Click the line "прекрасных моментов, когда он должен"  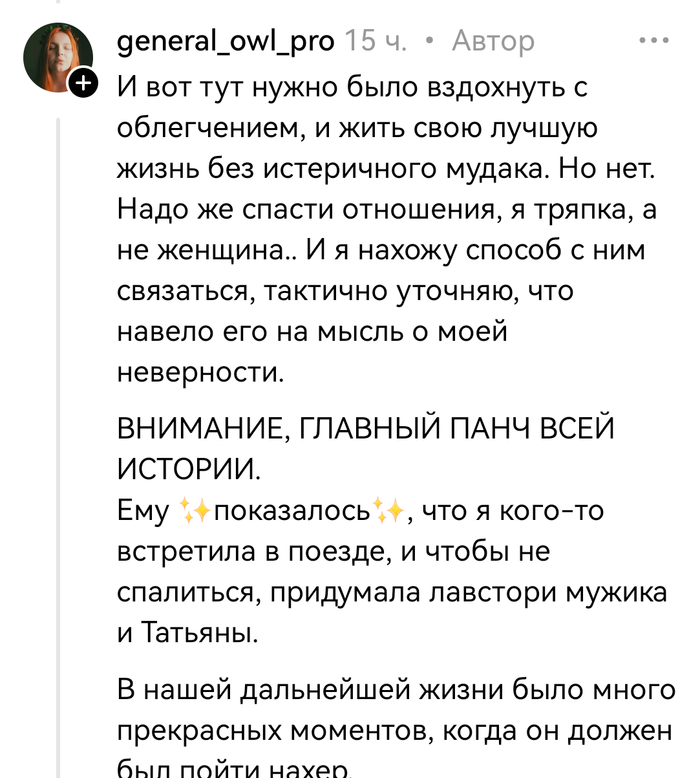394,730
